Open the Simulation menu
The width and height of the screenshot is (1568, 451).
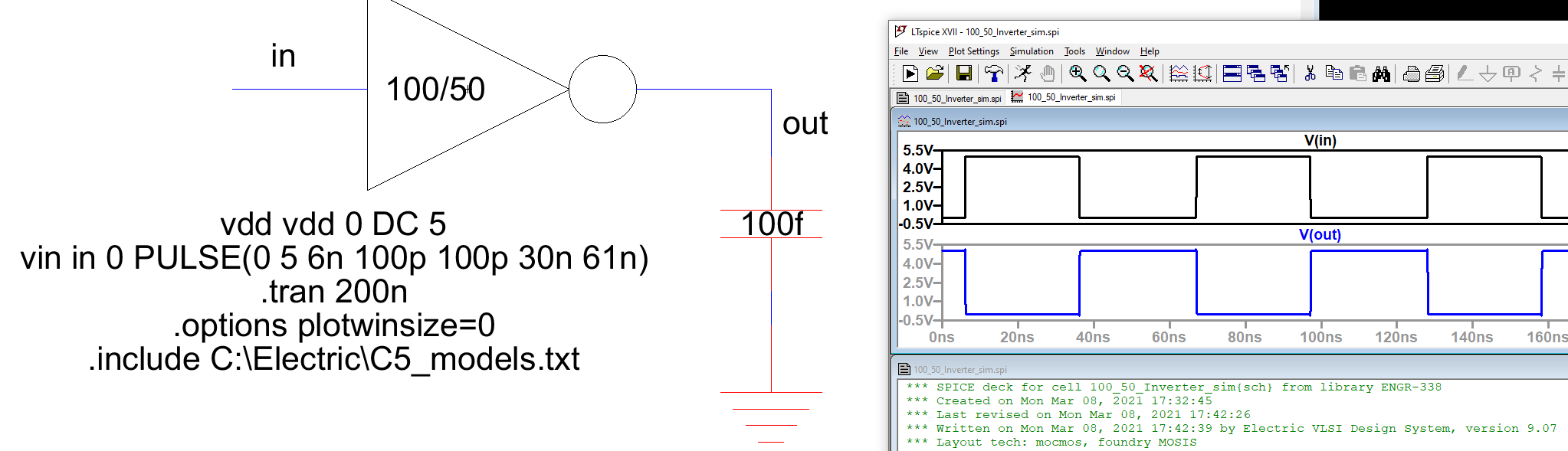pyautogui.click(x=1031, y=51)
